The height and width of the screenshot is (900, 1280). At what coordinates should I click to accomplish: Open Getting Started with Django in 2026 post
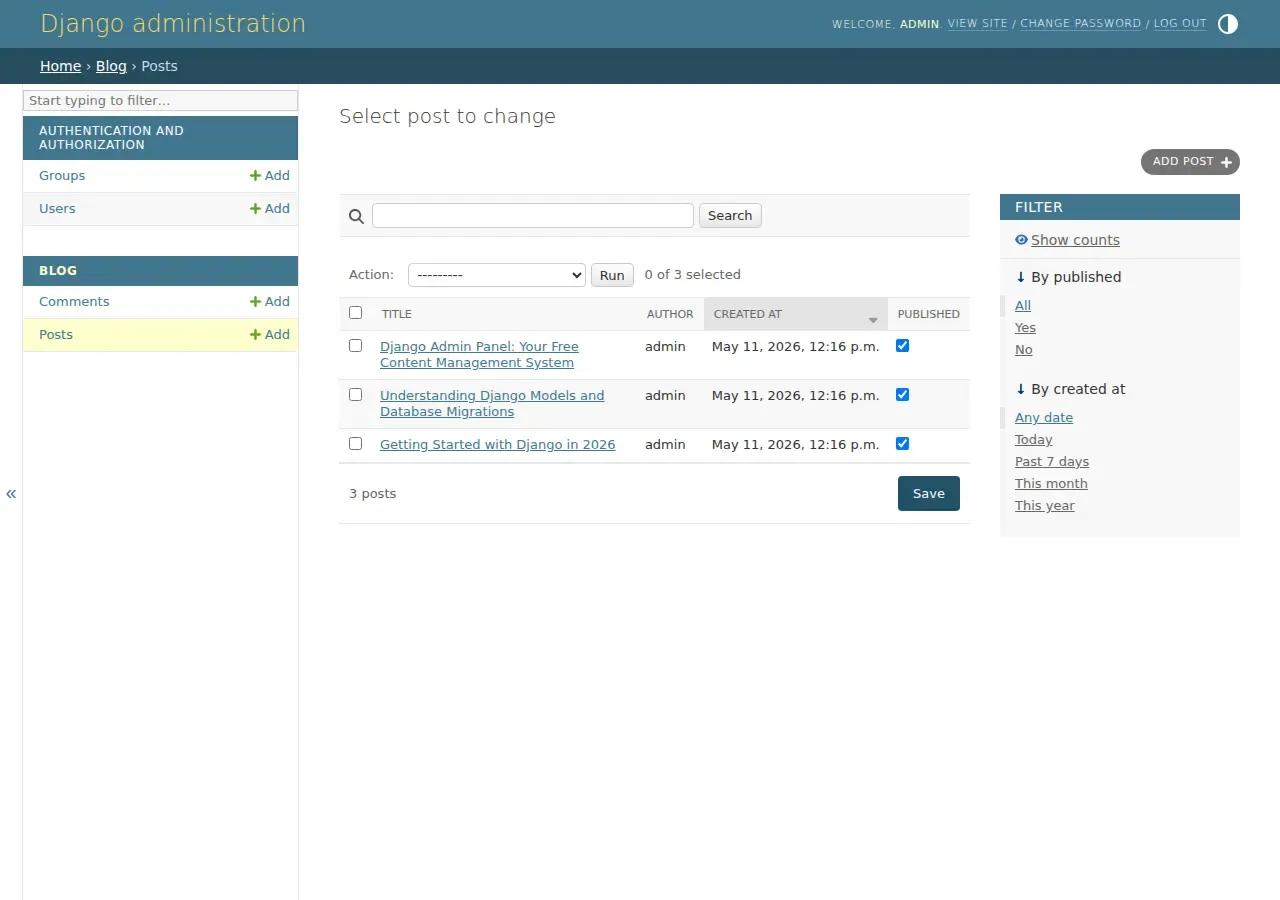(498, 444)
